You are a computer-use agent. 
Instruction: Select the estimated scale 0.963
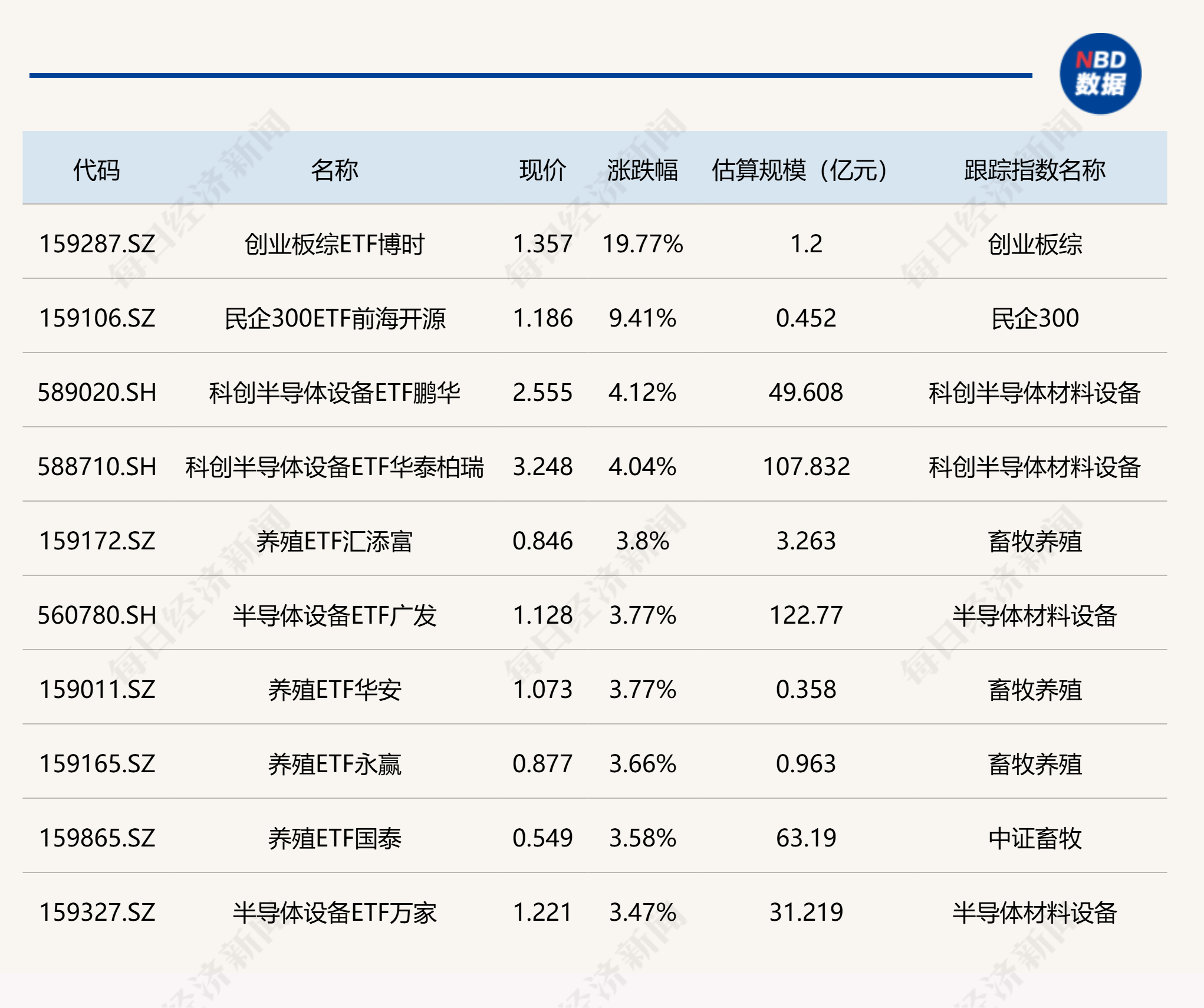[806, 764]
